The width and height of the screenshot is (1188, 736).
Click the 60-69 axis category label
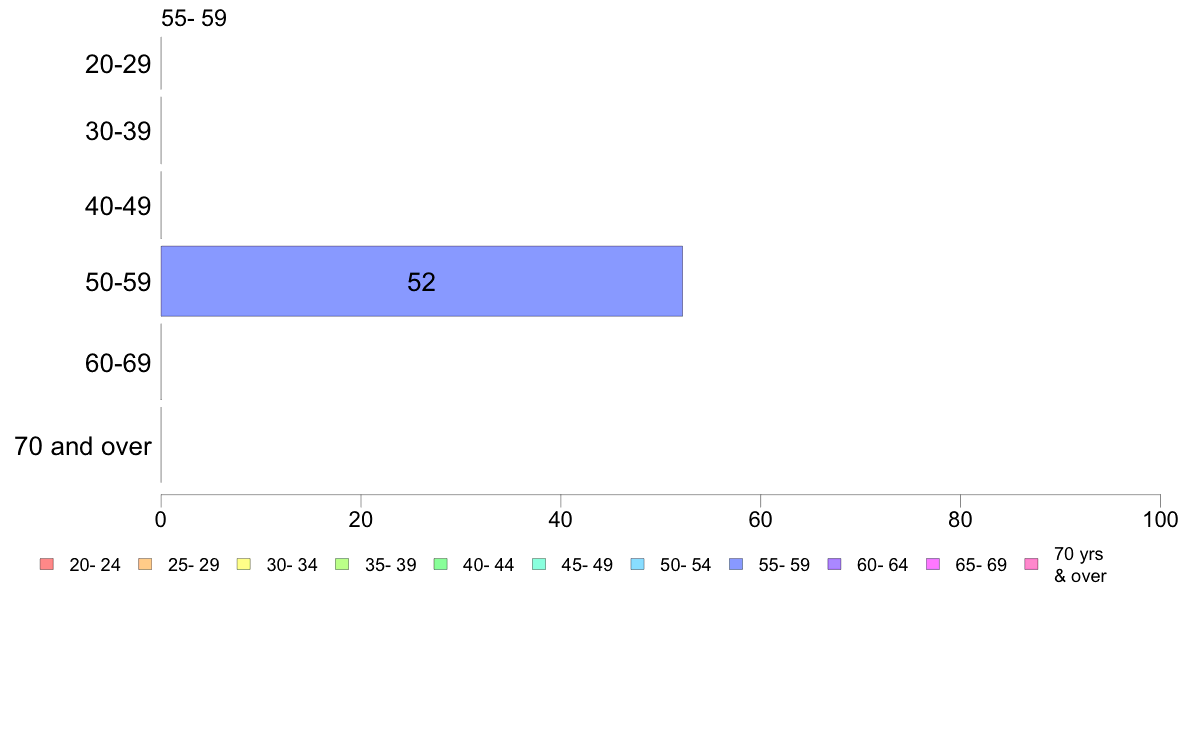pos(118,363)
